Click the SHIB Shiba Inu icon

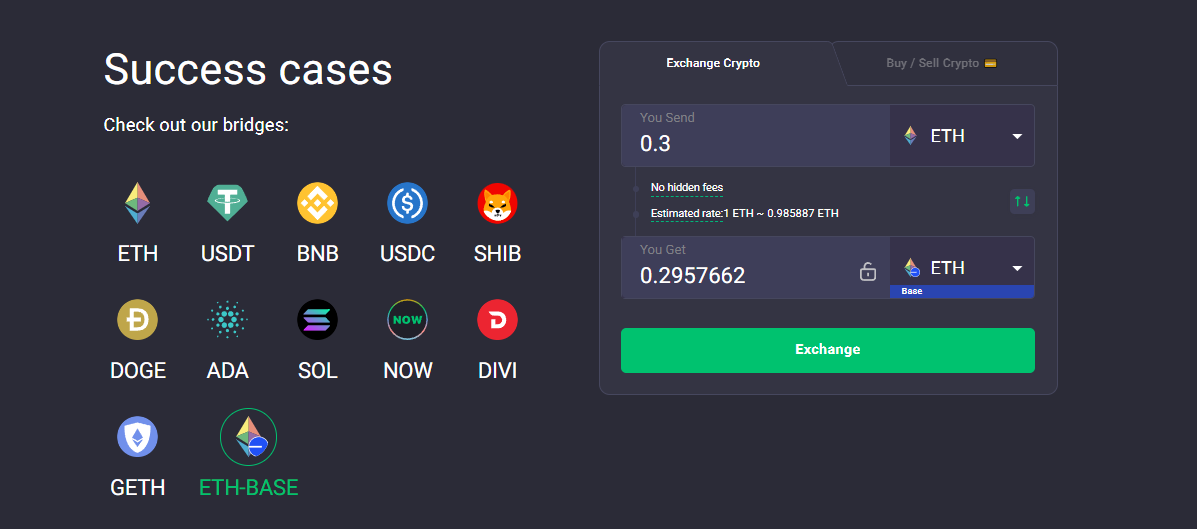coord(497,203)
